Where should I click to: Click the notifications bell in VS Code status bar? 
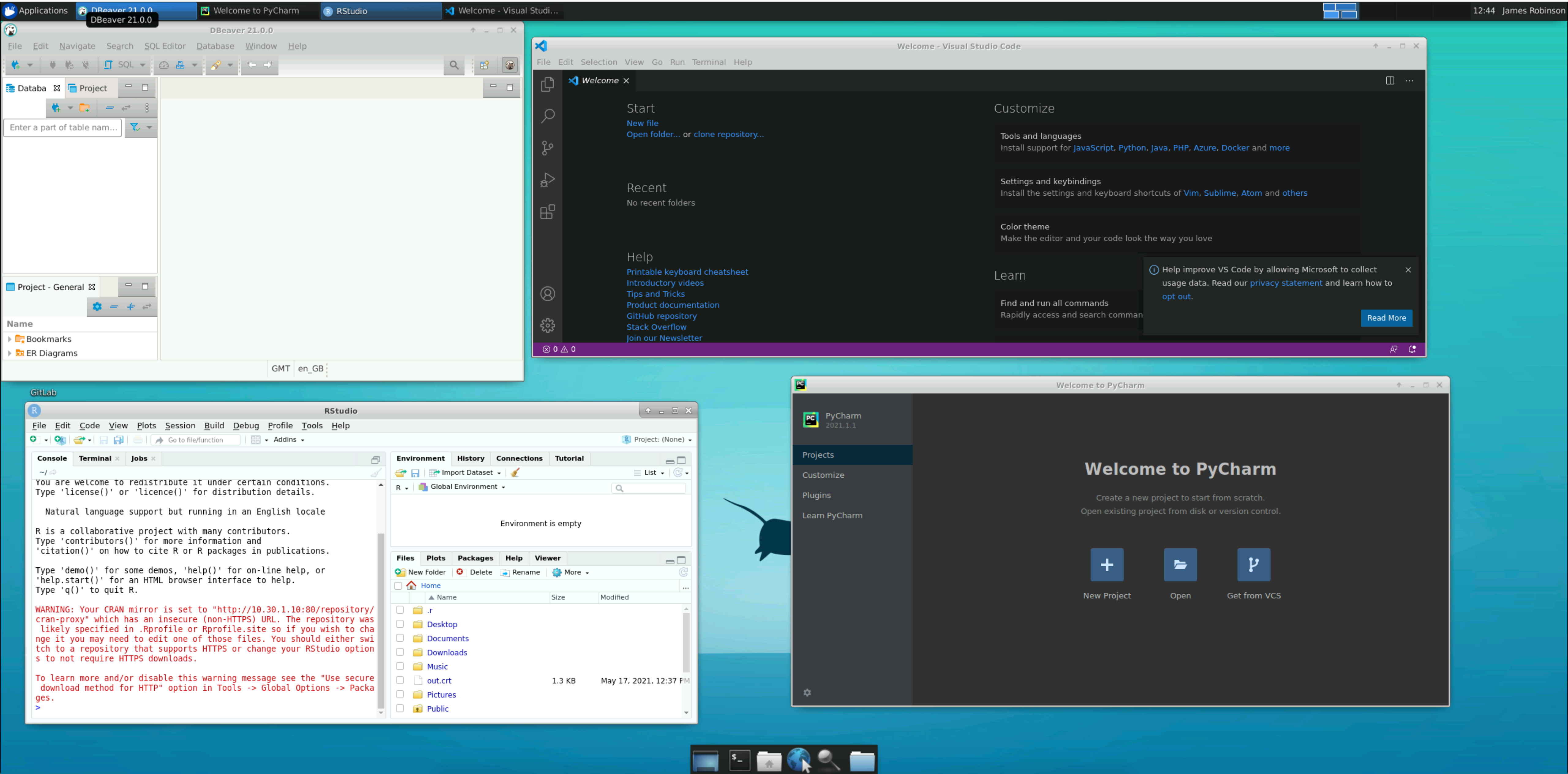pyautogui.click(x=1412, y=349)
